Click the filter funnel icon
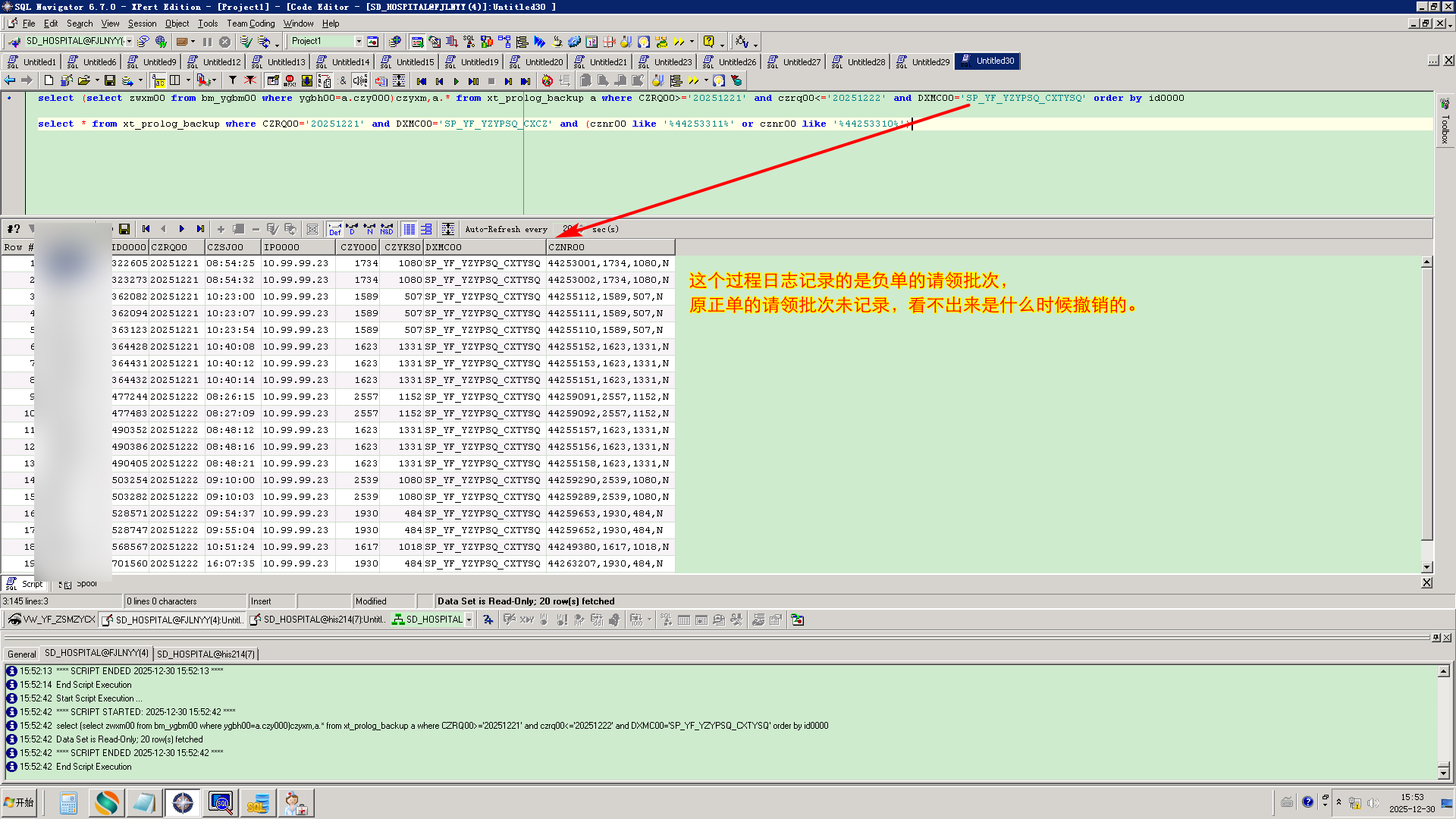Screen dimensions: 1456x819 [233, 80]
